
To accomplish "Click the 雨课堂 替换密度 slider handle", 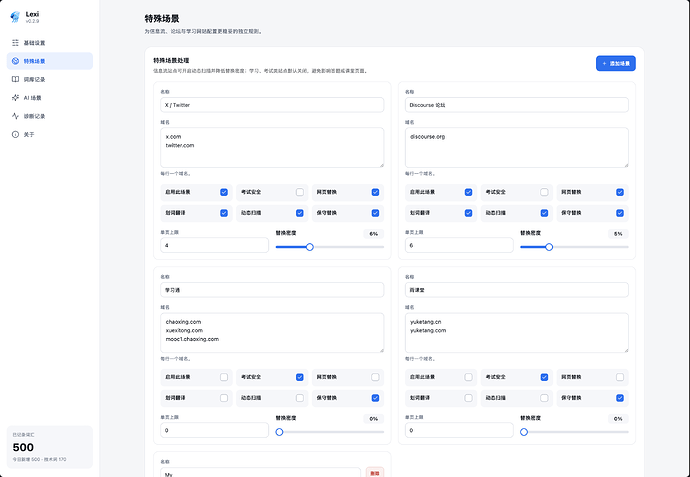I will click(x=524, y=432).
